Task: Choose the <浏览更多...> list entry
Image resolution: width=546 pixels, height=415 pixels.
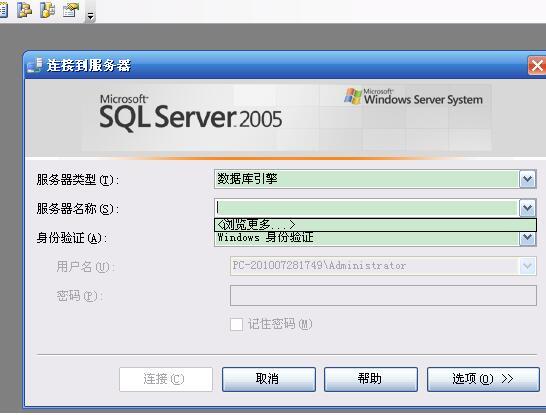Action: point(375,225)
